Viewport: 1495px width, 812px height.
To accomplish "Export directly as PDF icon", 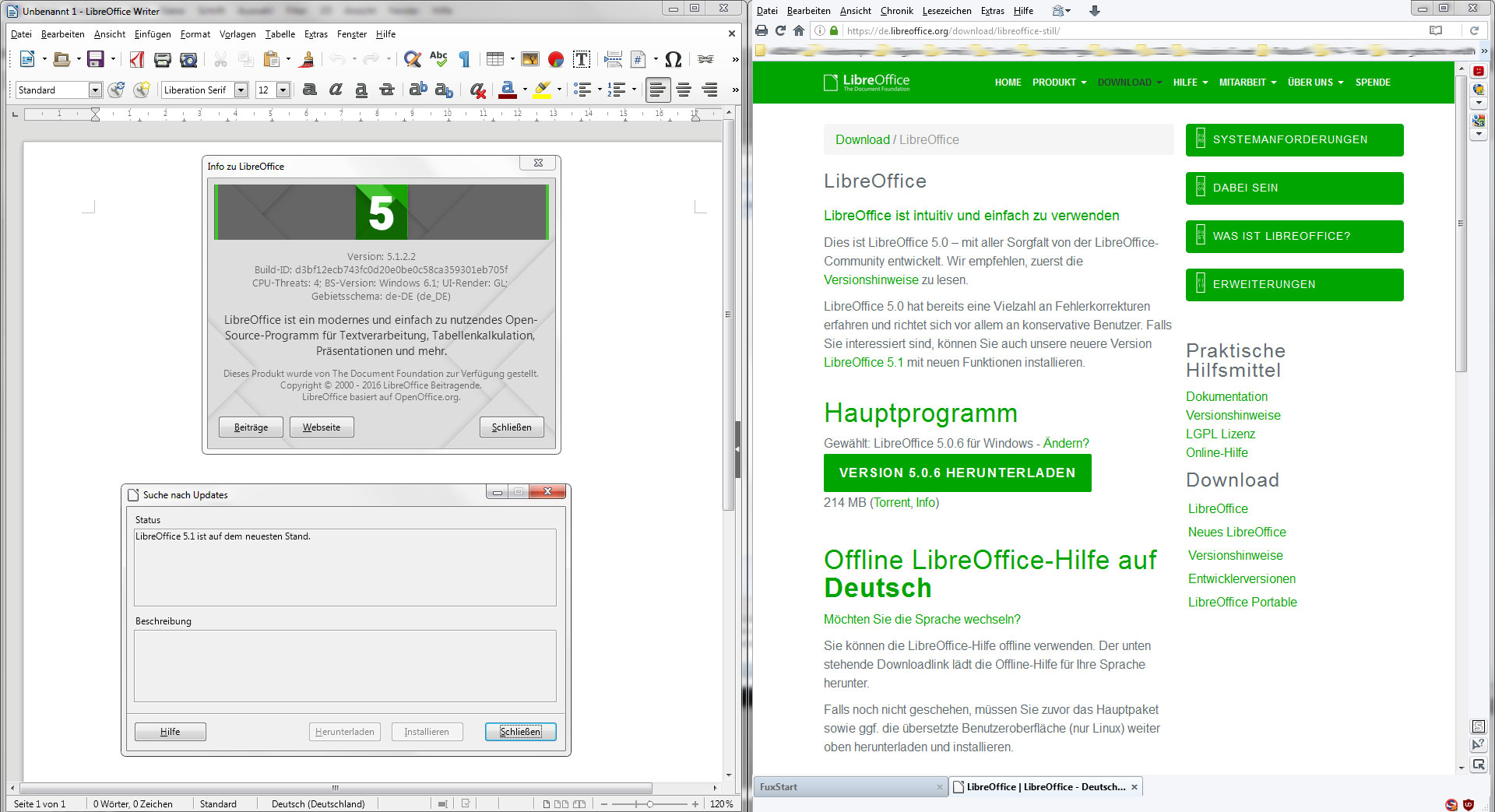I will point(137,59).
